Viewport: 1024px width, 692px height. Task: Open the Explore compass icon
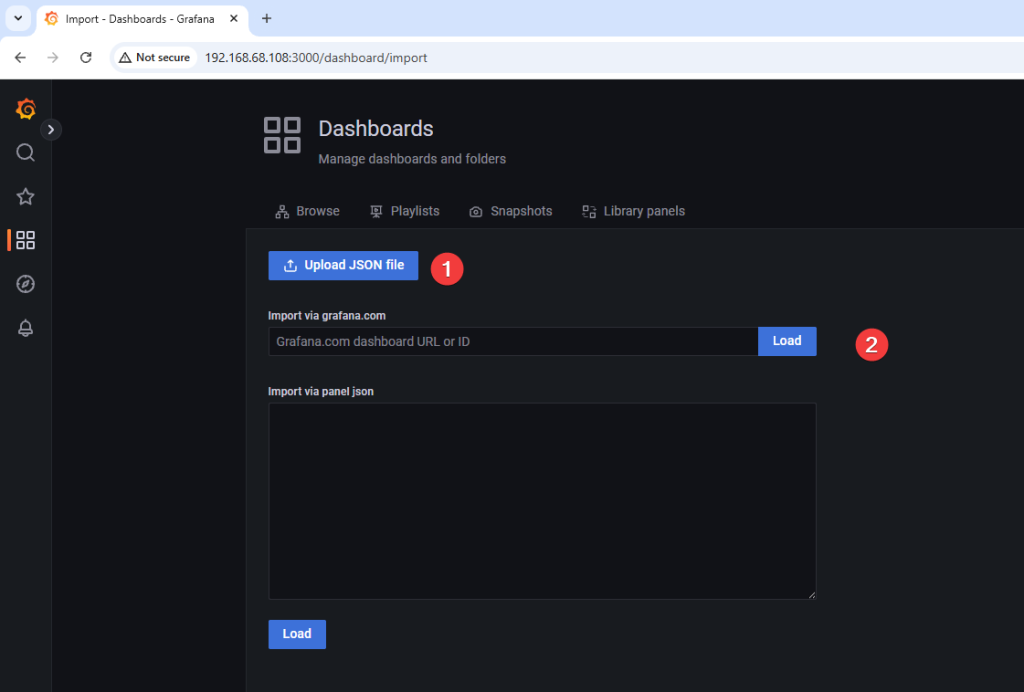(26, 285)
